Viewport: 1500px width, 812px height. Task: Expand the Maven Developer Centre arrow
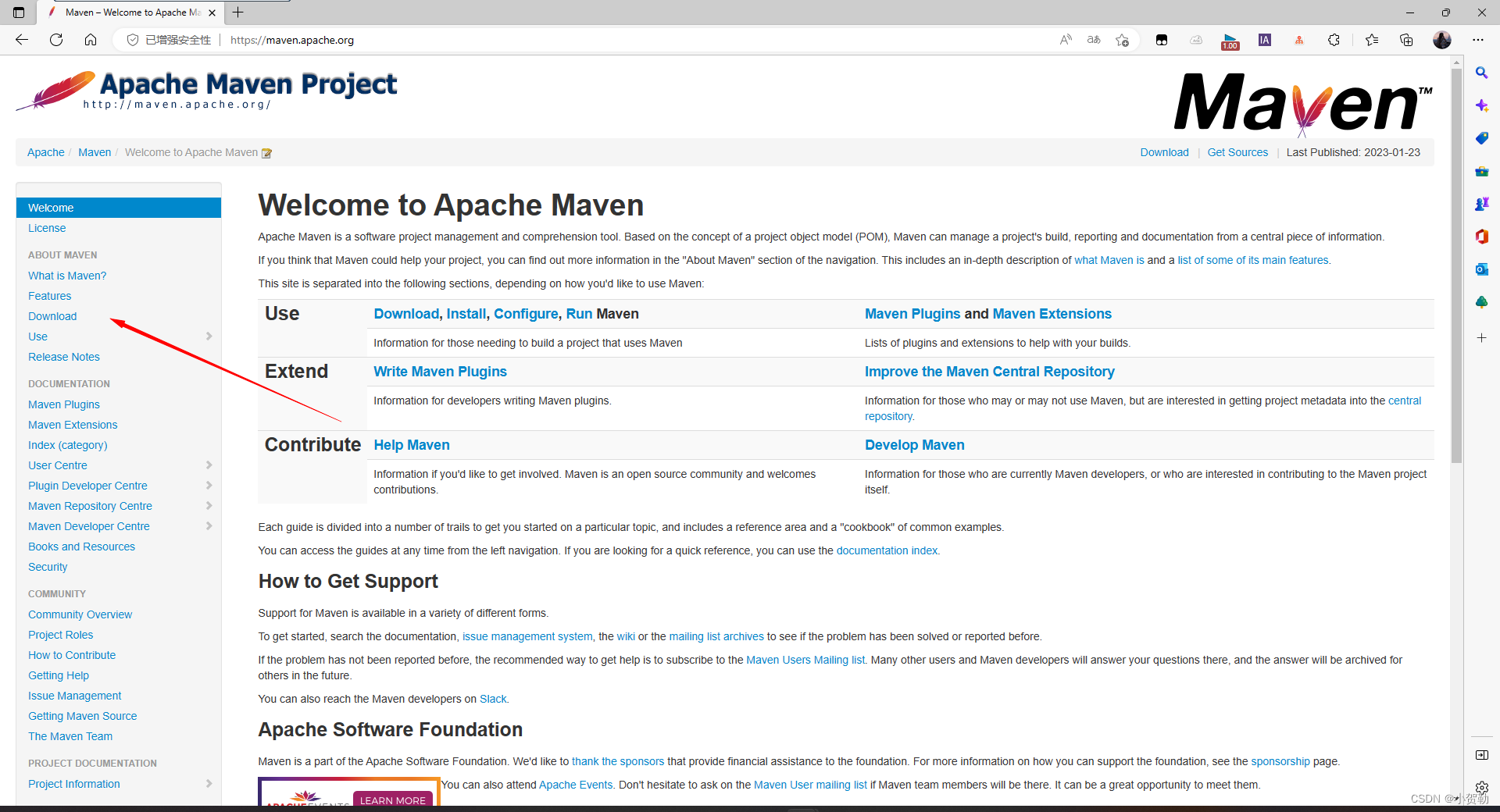click(209, 526)
